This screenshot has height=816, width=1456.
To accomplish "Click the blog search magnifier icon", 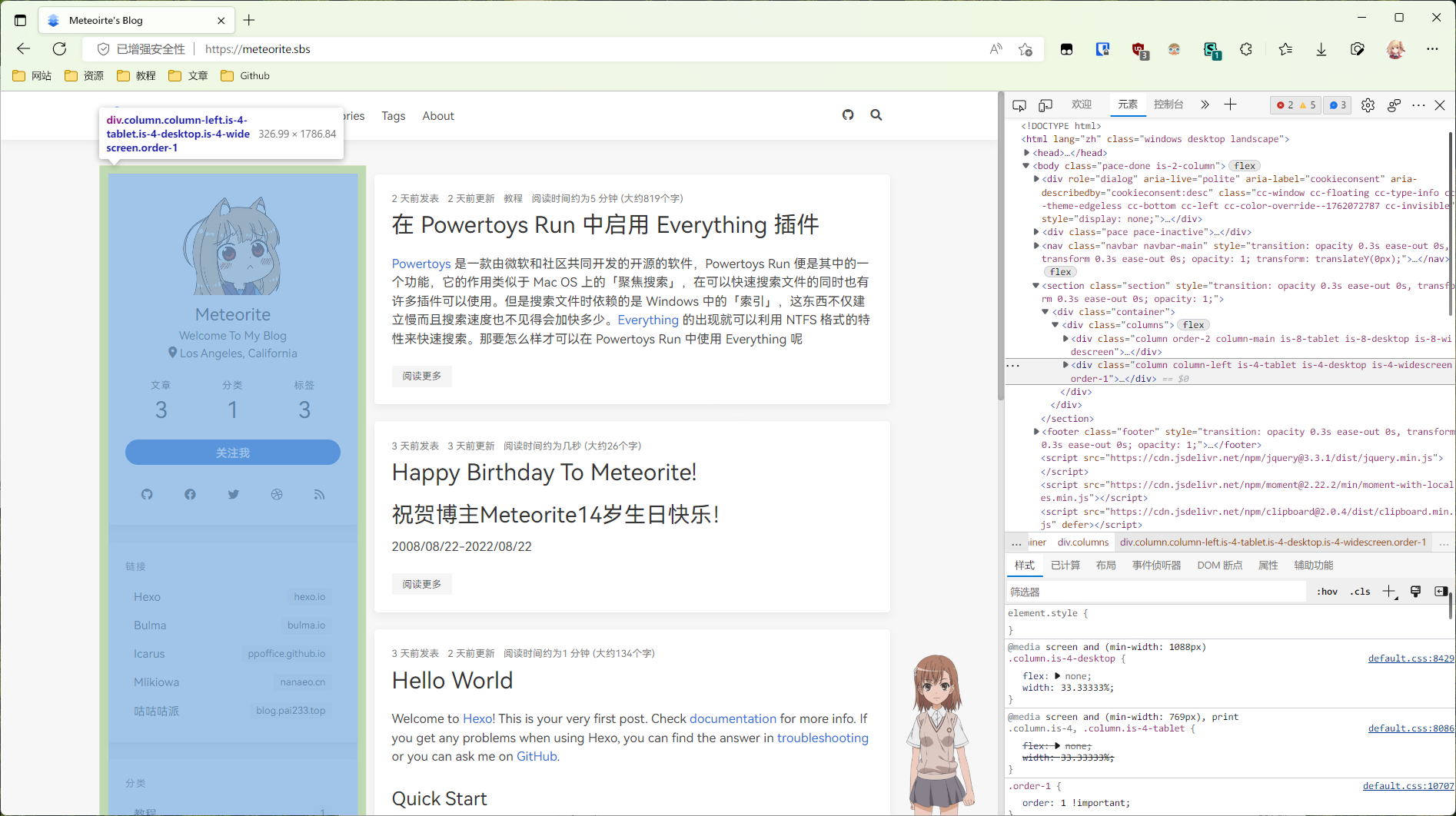I will coord(876,115).
